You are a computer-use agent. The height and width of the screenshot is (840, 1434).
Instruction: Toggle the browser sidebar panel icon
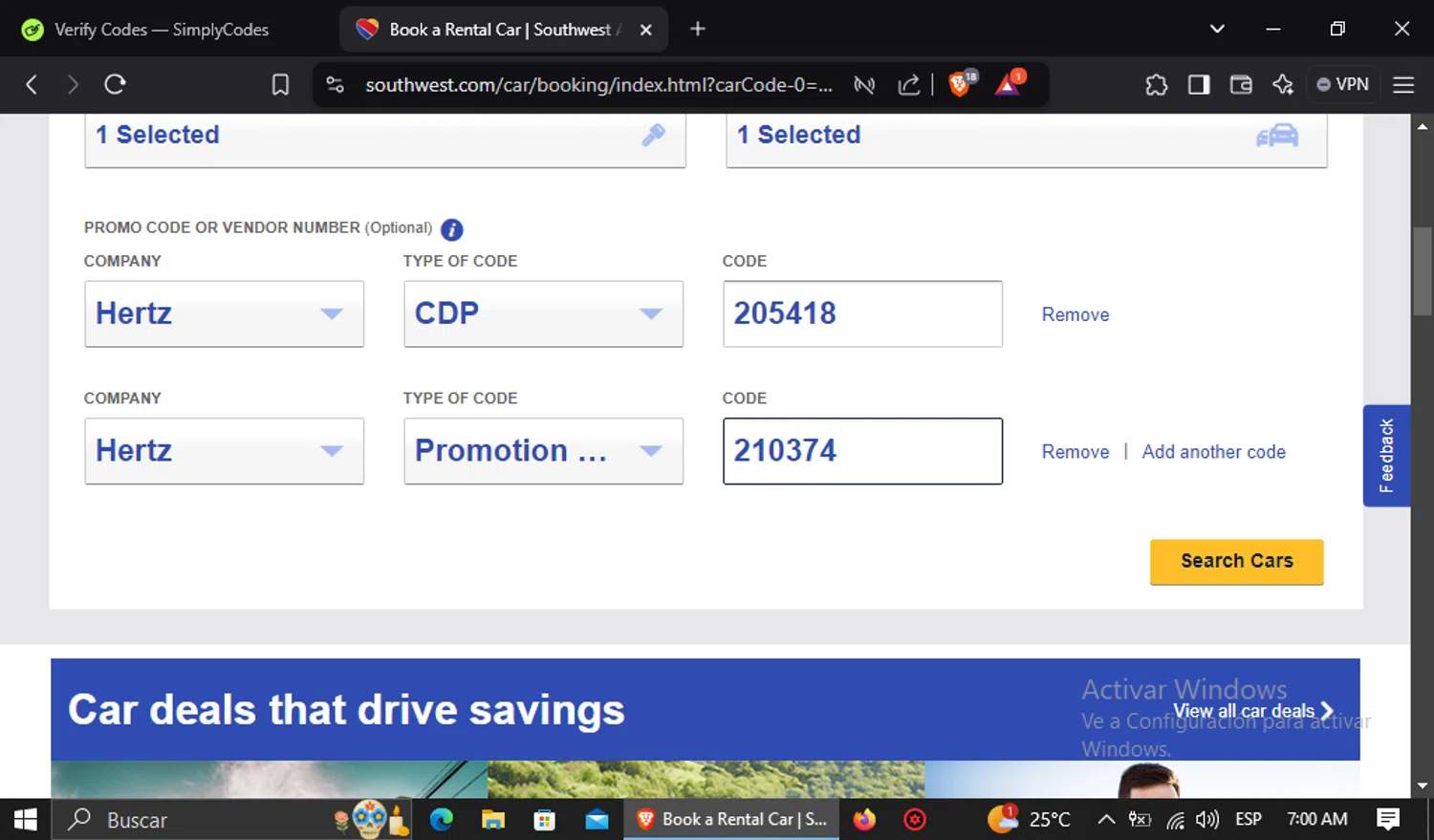(1198, 84)
